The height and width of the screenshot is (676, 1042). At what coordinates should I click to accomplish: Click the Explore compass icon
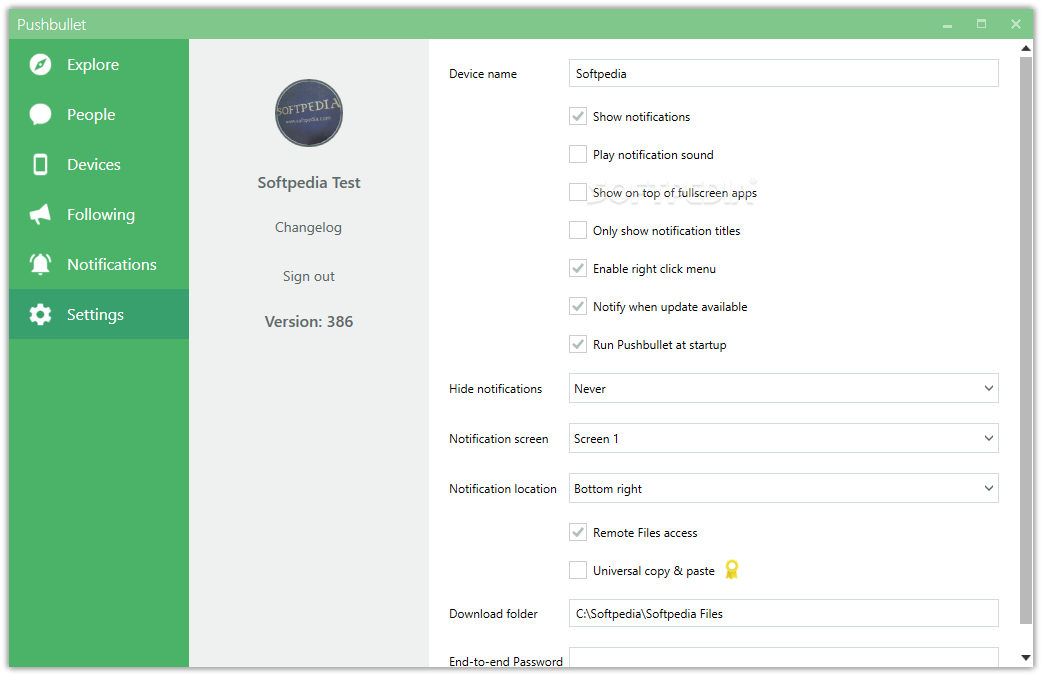tap(41, 64)
